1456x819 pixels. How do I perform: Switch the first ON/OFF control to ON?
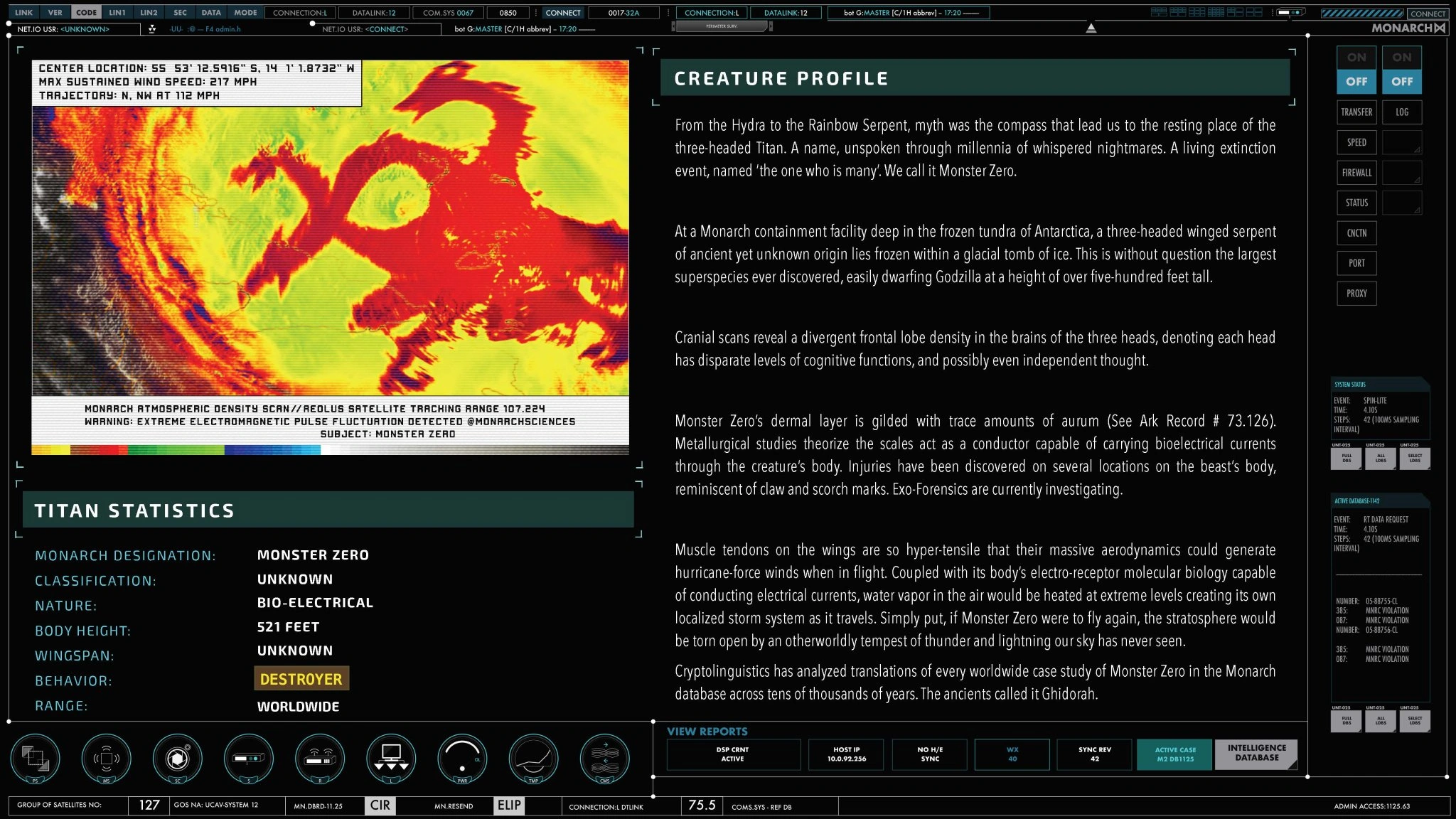(x=1356, y=58)
